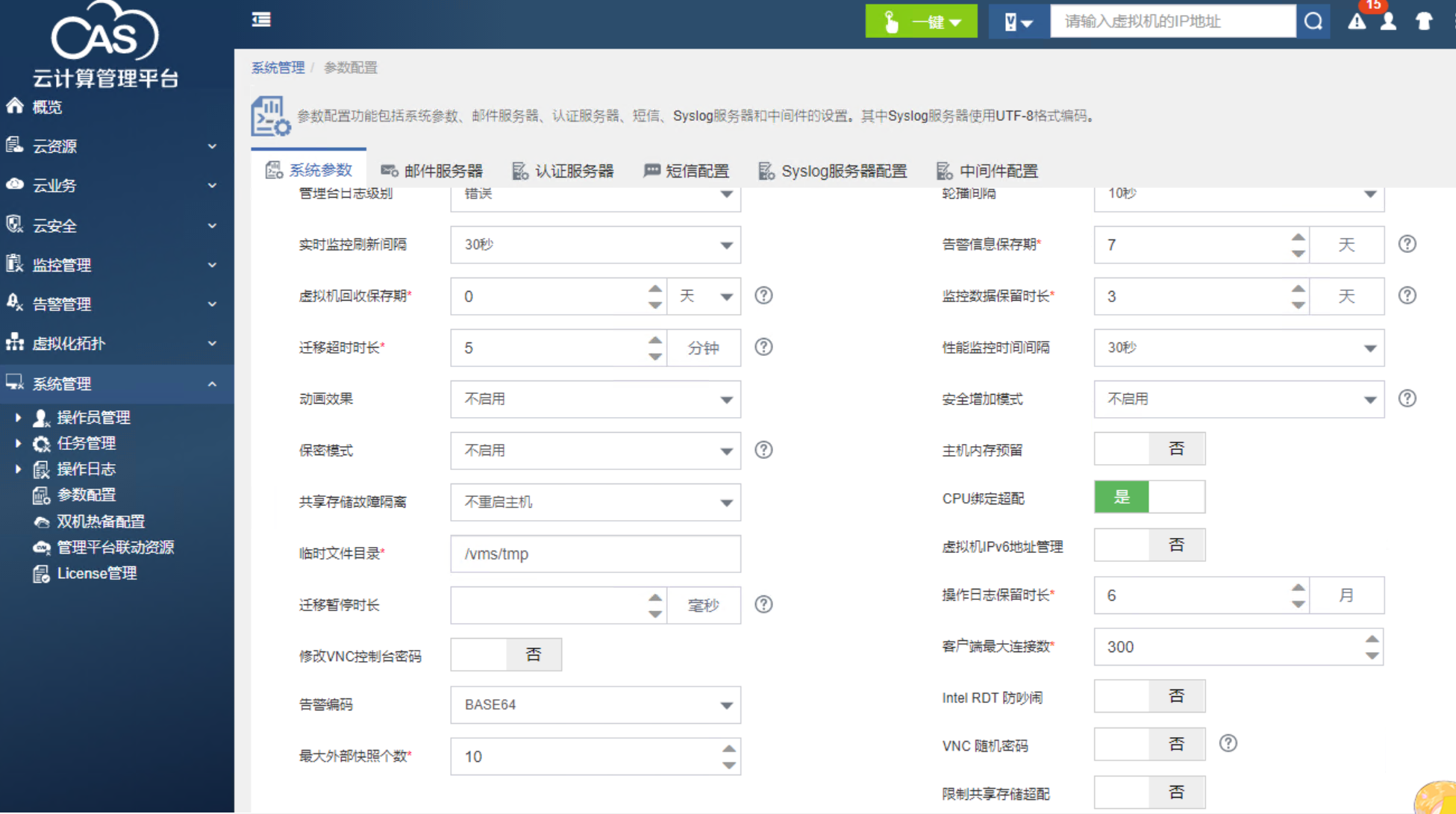Viewport: 1456px width, 814px height.
Task: Click help icon beside 安全增加模式
Action: [x=1407, y=398]
